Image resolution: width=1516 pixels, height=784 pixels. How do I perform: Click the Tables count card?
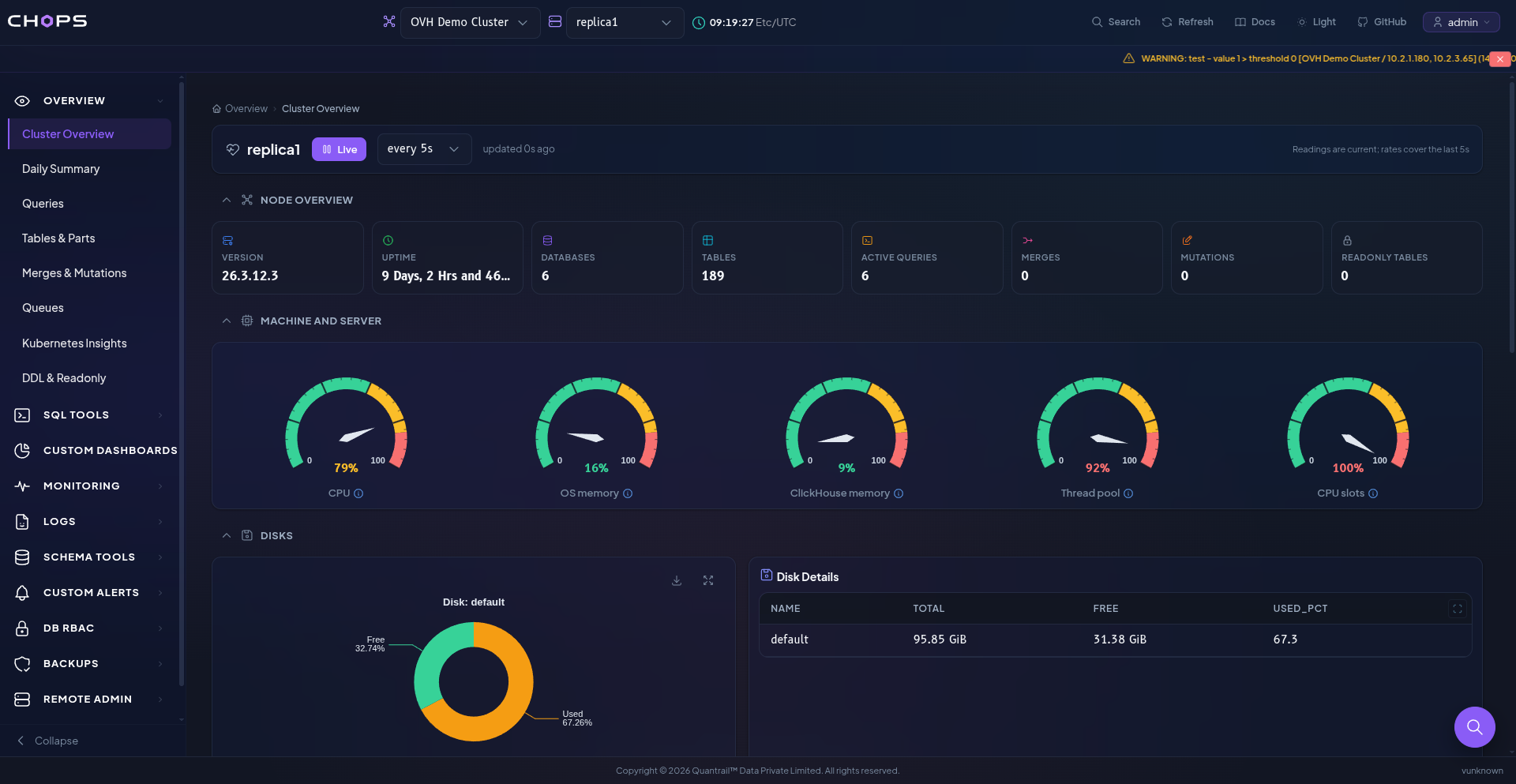(767, 258)
